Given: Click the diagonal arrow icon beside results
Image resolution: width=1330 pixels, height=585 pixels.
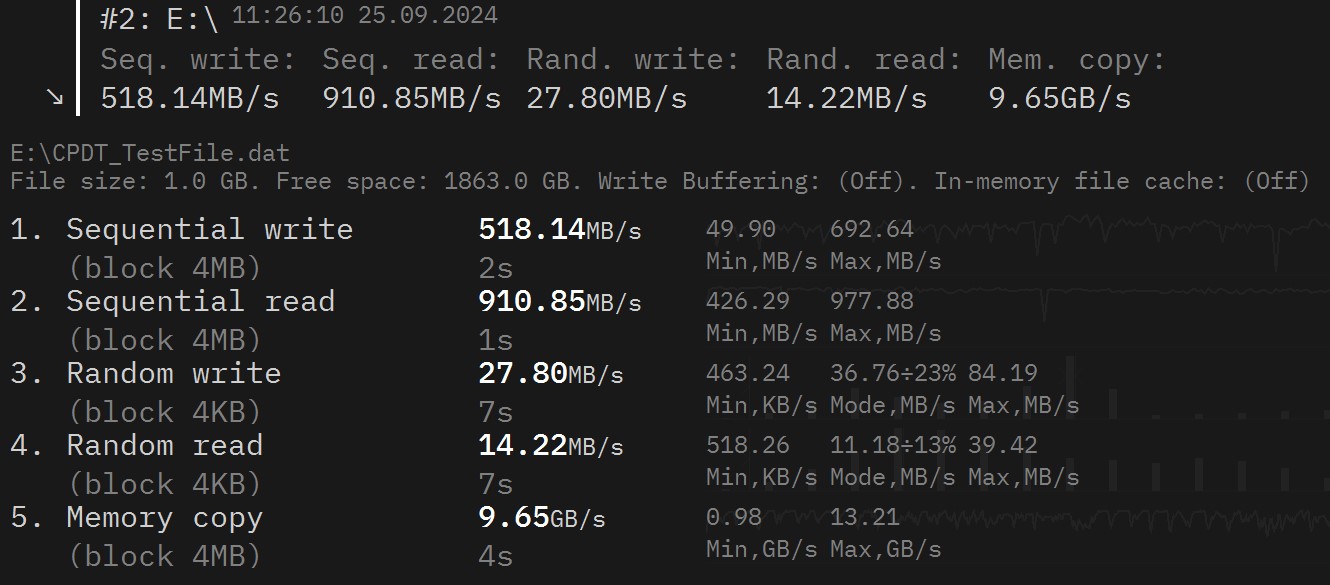Looking at the screenshot, I should click(55, 97).
